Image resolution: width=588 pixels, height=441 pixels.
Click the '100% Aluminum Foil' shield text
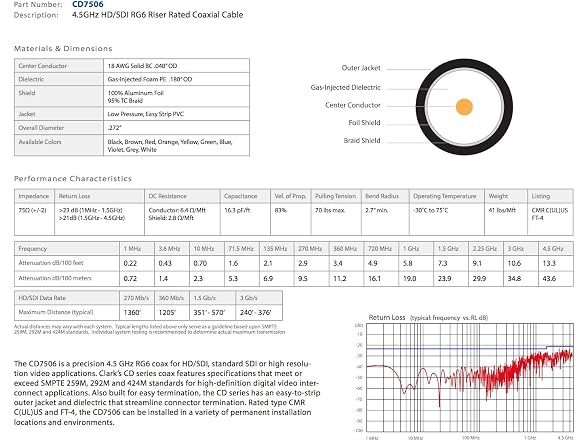pos(136,93)
